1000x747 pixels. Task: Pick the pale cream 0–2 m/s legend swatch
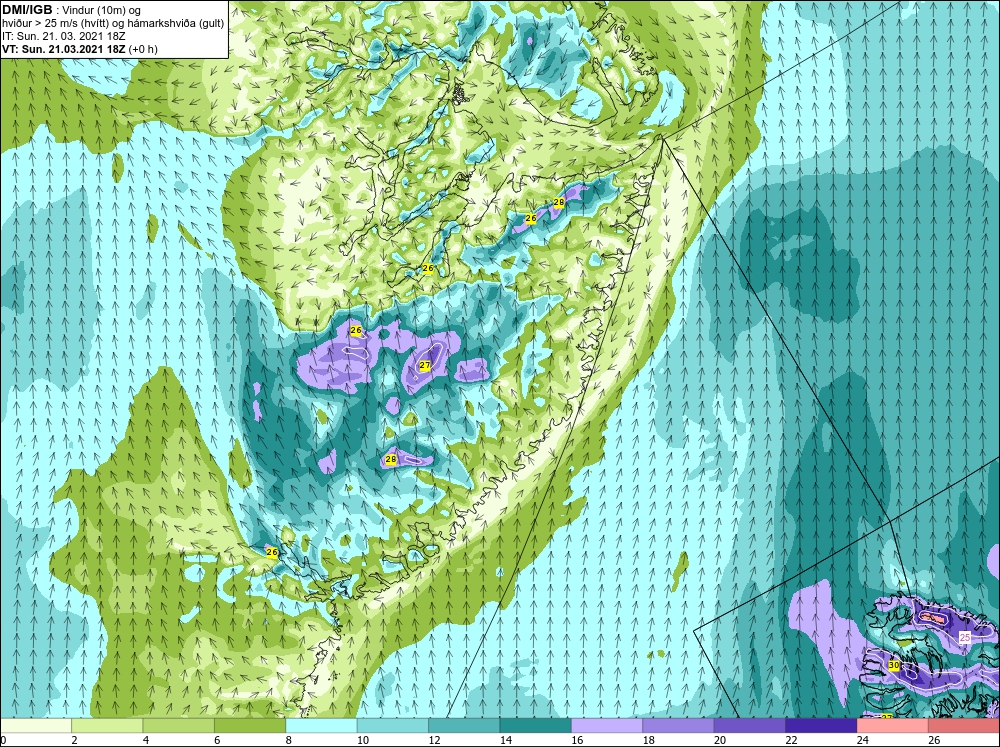pos(36,725)
